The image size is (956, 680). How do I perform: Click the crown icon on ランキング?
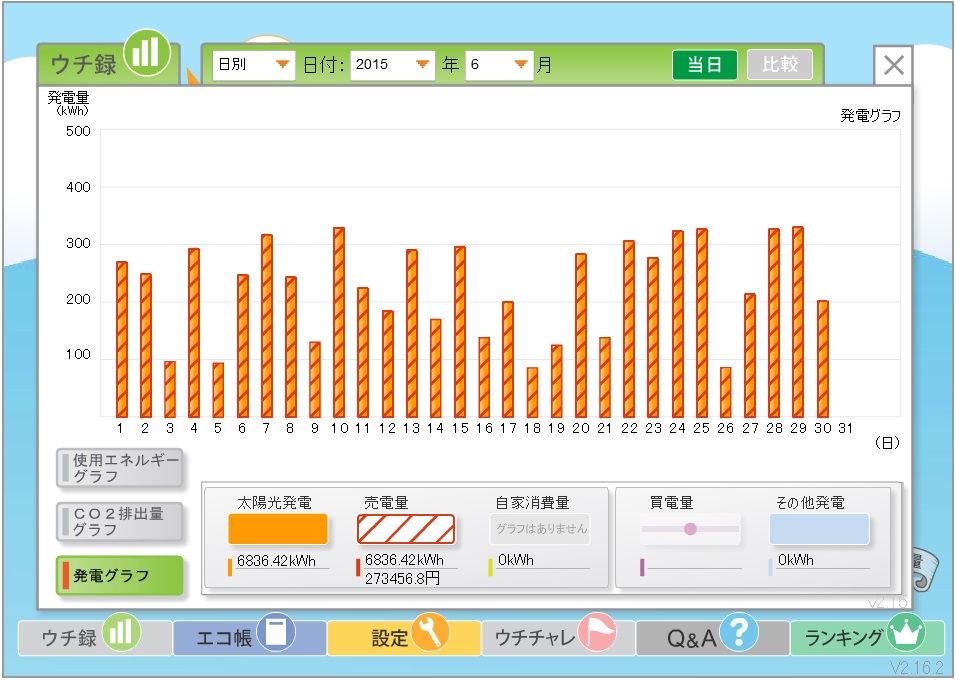point(905,632)
